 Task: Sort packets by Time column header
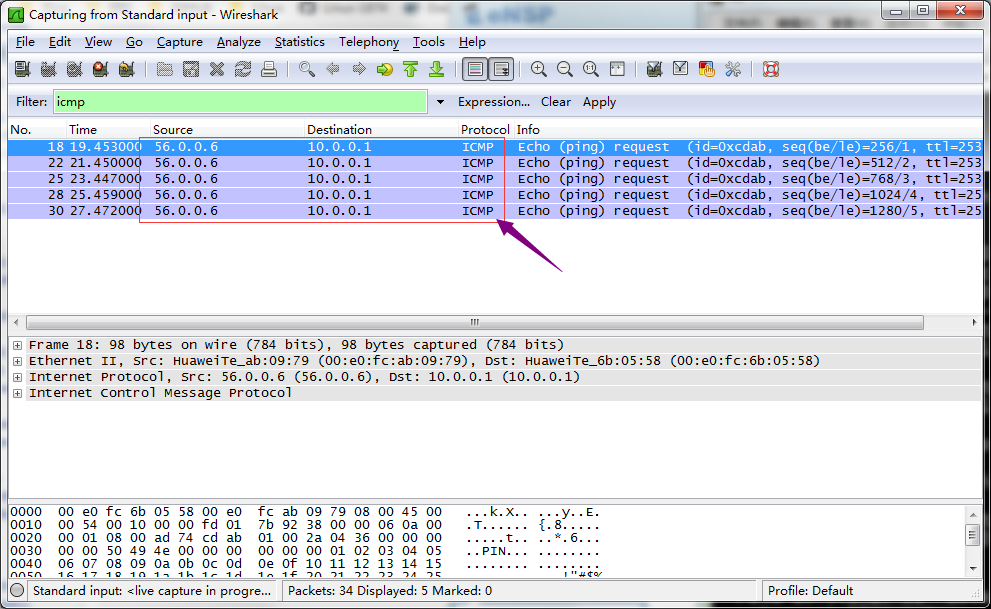[x=108, y=130]
